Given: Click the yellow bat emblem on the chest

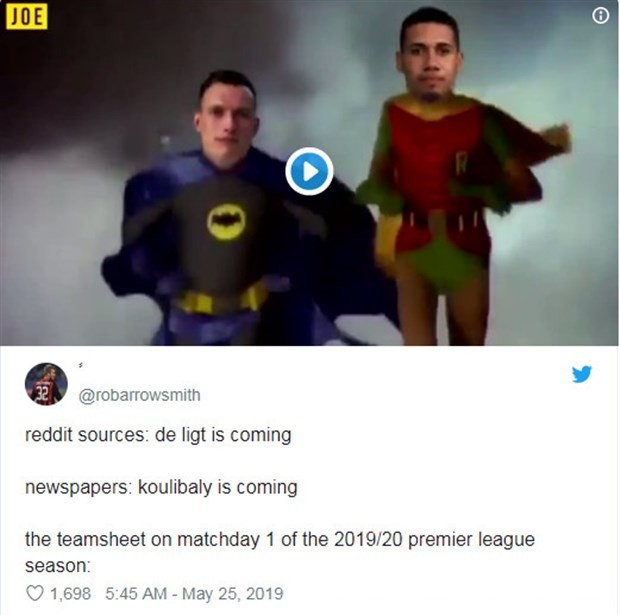Looking at the screenshot, I should click(226, 222).
